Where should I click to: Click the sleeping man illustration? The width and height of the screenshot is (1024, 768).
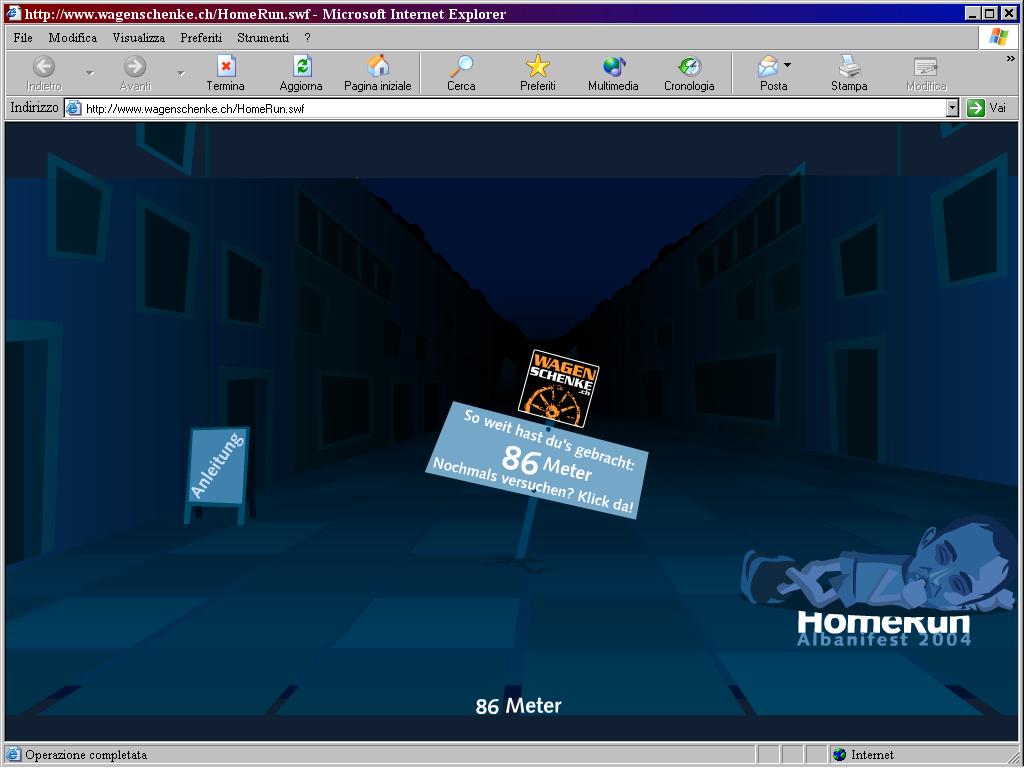point(880,562)
